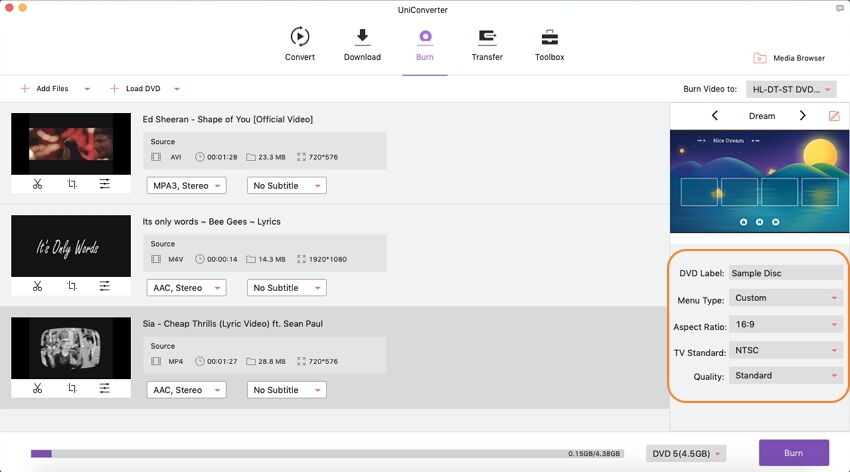
Task: Go to previous DVD template
Action: (x=714, y=115)
